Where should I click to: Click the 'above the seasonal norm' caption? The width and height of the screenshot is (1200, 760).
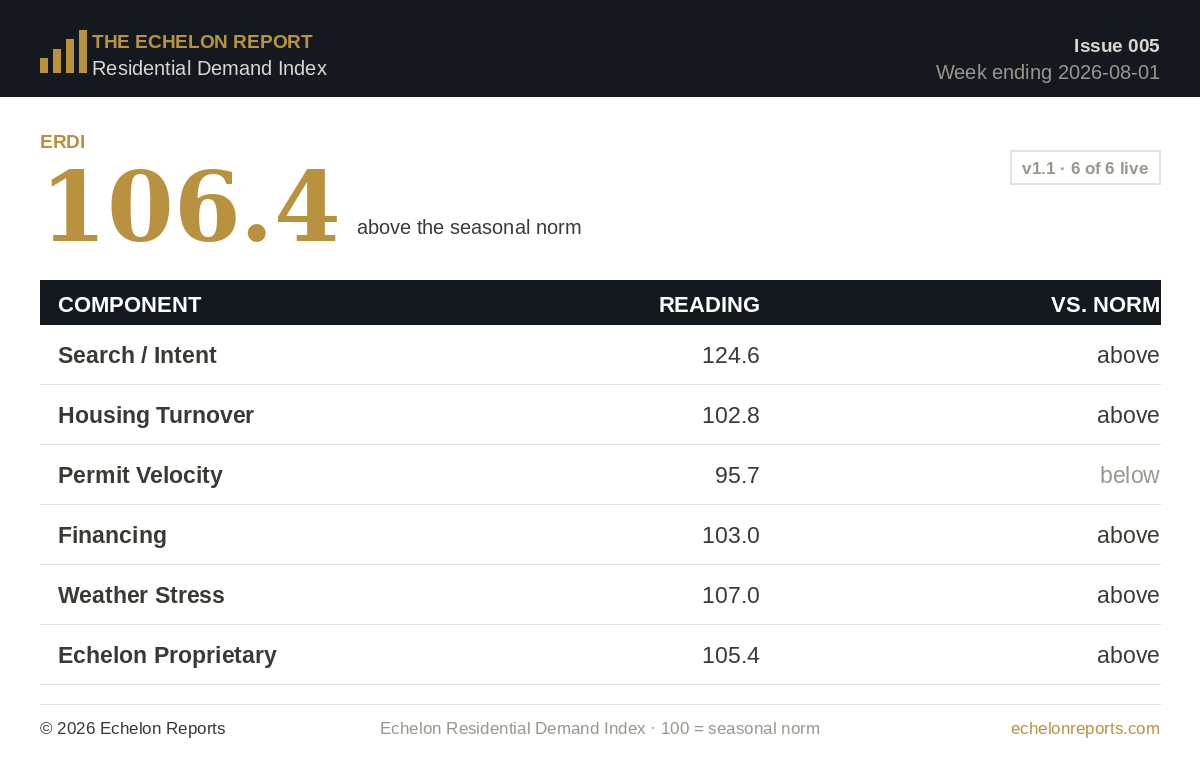[469, 227]
